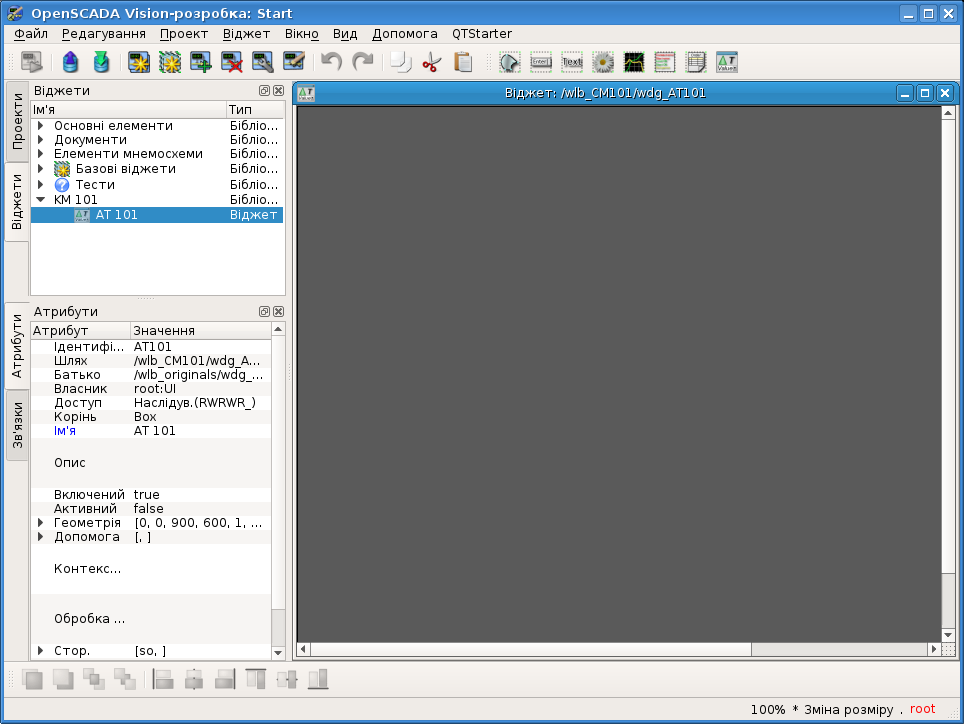Select the diagram trend widget icon
This screenshot has width=964, height=724.
point(634,62)
